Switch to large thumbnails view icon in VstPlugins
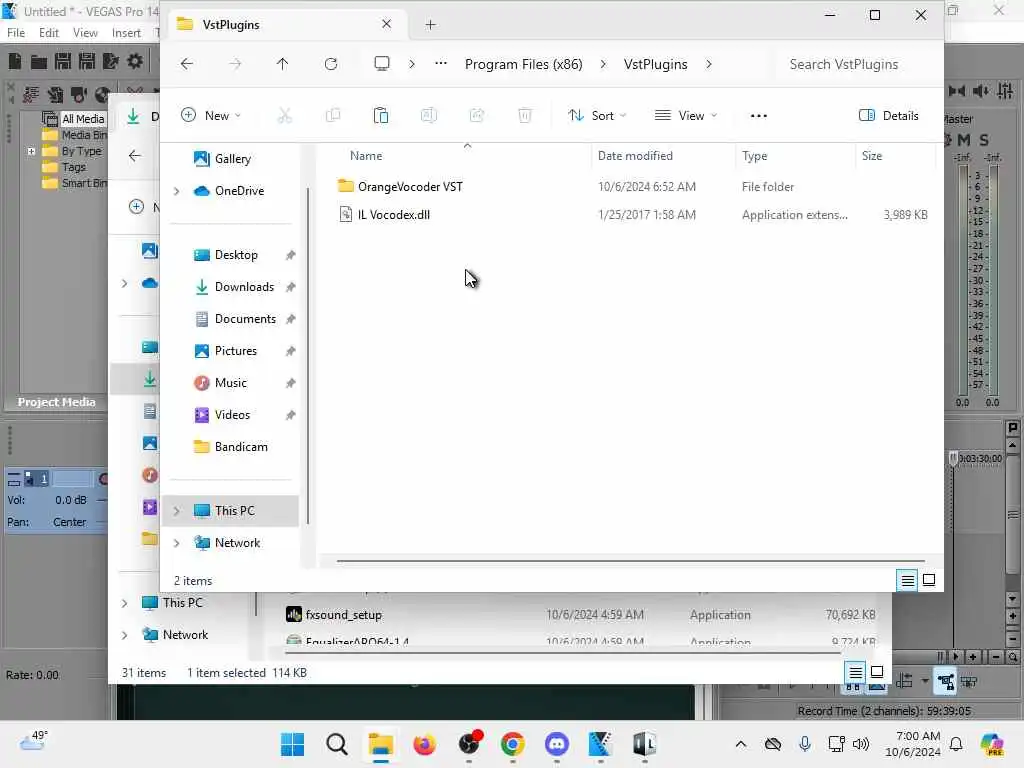1024x768 pixels. tap(929, 580)
